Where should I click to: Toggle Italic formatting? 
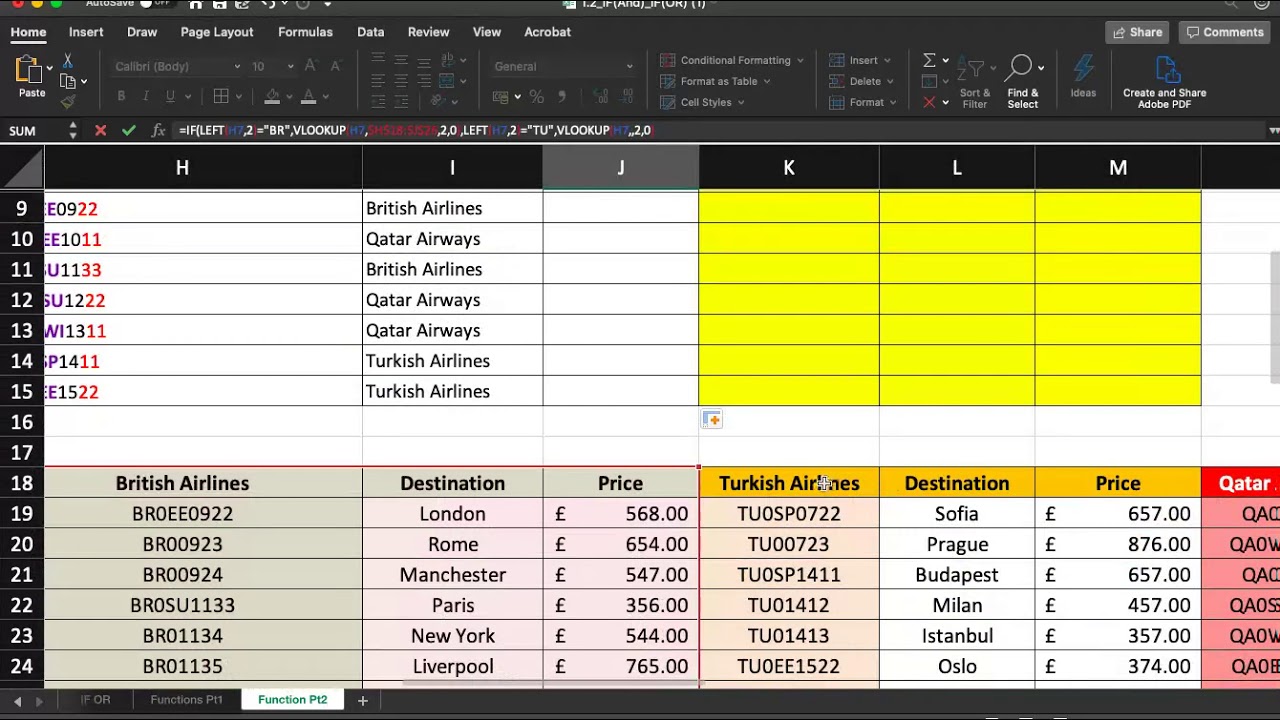(146, 96)
